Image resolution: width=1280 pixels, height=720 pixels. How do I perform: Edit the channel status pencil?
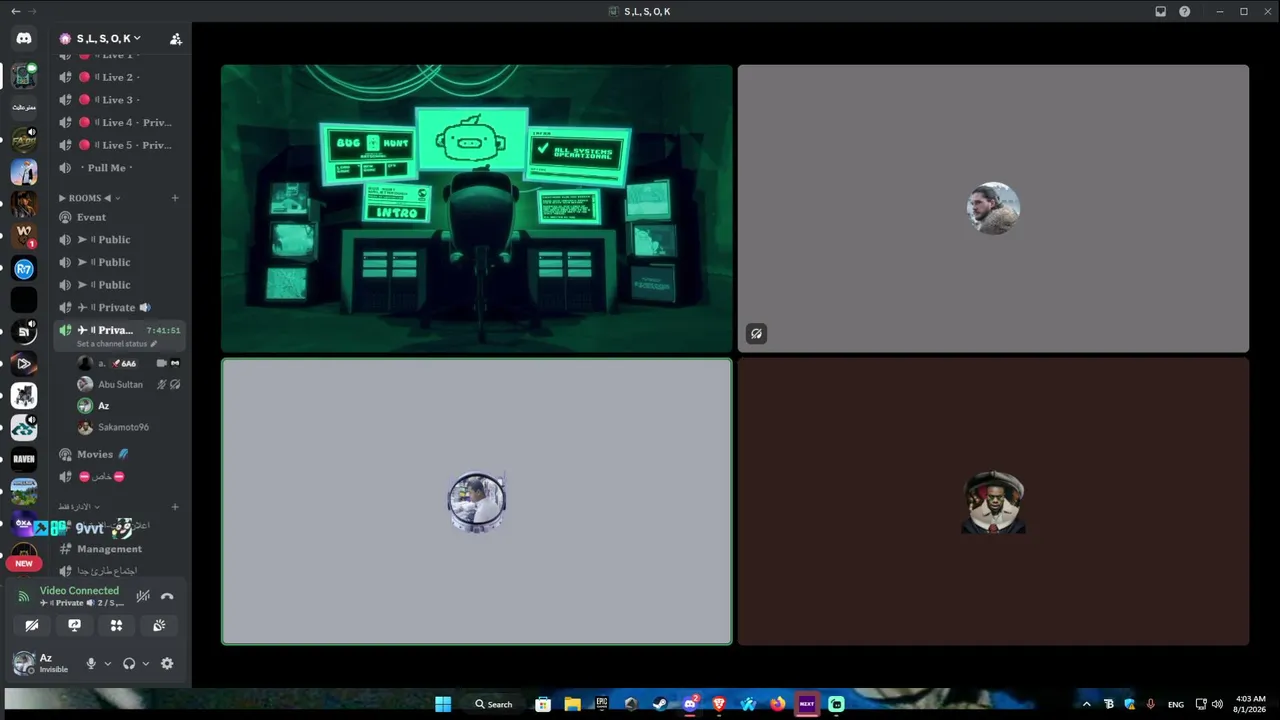(x=153, y=344)
